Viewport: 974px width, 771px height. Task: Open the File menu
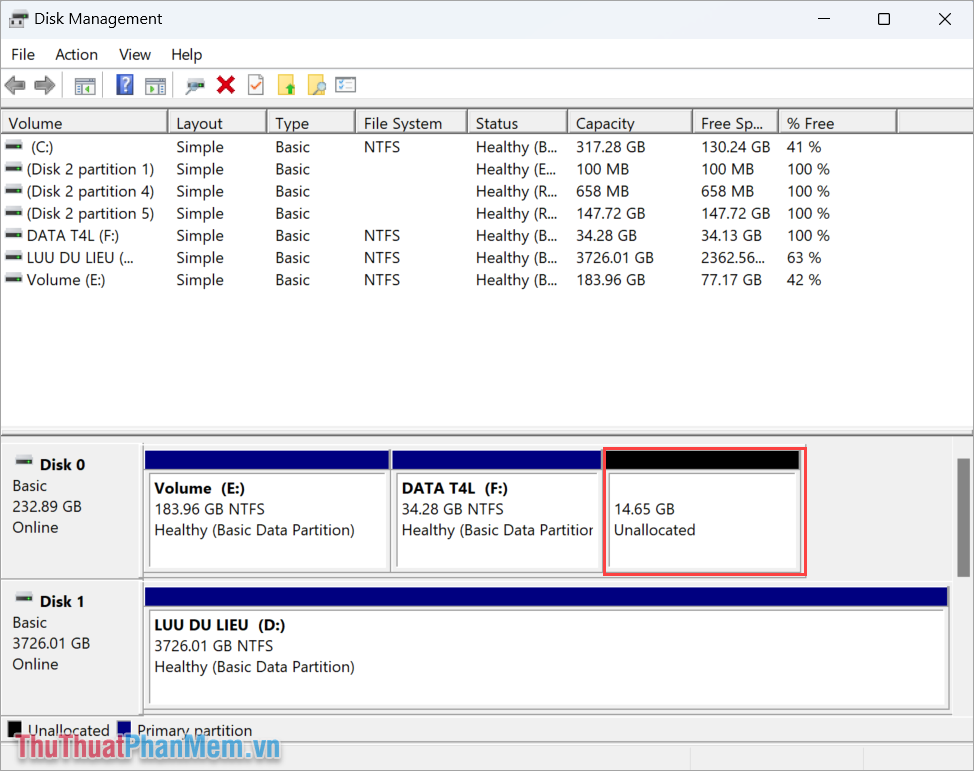point(22,54)
